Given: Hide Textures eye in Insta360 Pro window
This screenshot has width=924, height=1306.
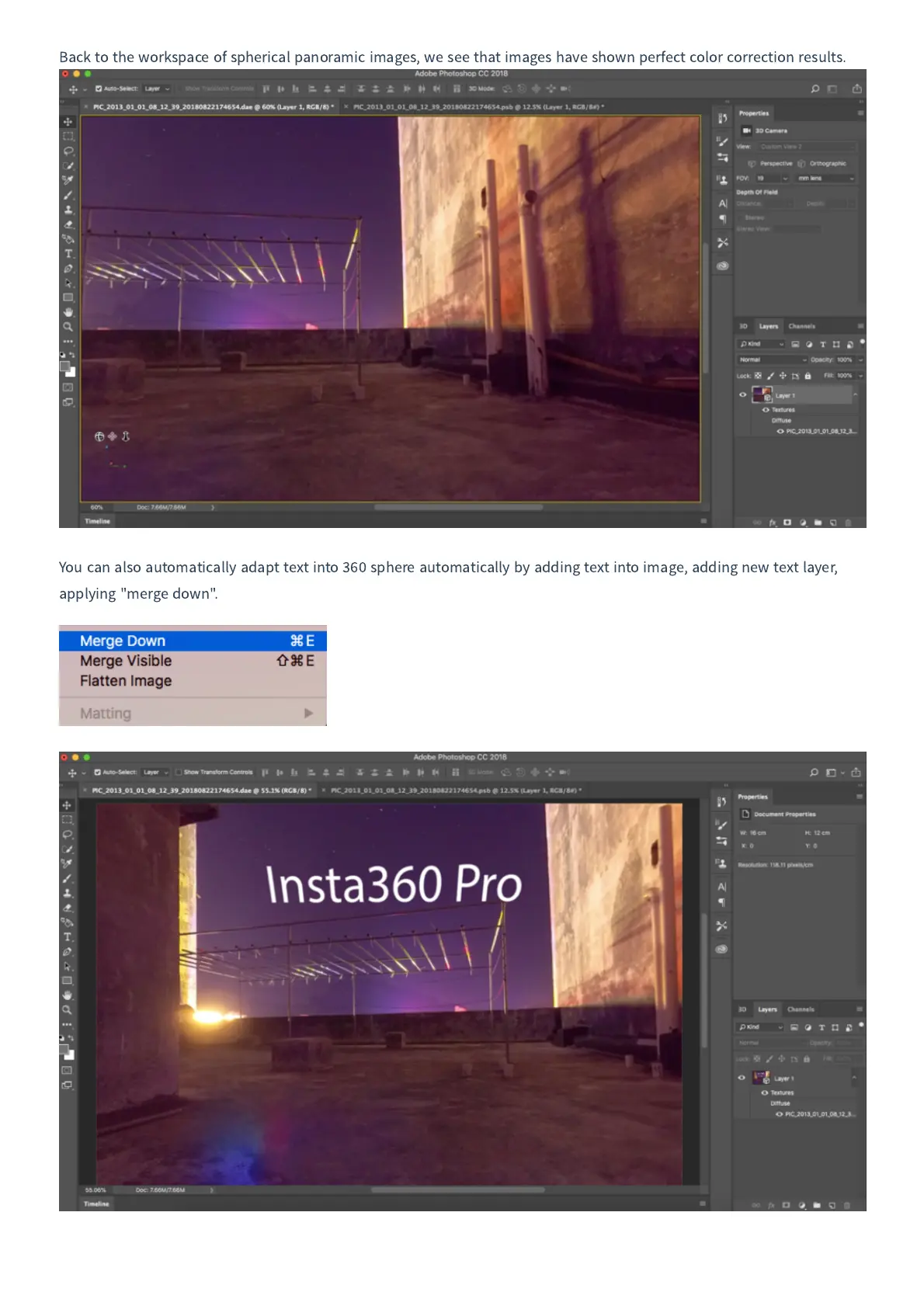Looking at the screenshot, I should point(765,1092).
